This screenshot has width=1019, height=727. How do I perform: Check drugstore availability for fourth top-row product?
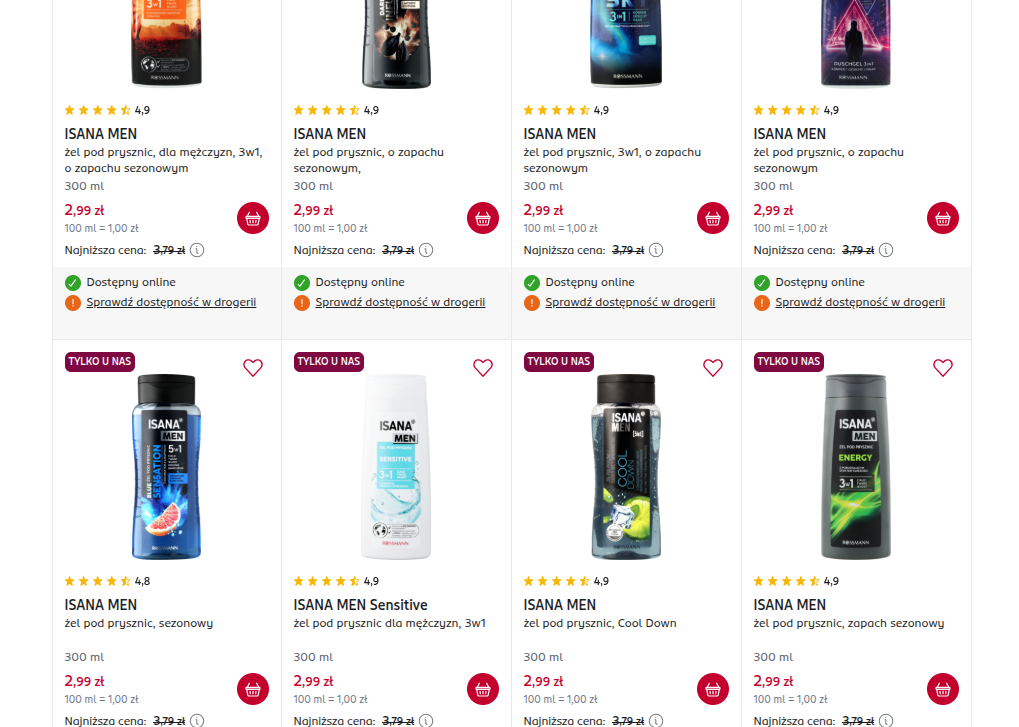[x=860, y=302]
